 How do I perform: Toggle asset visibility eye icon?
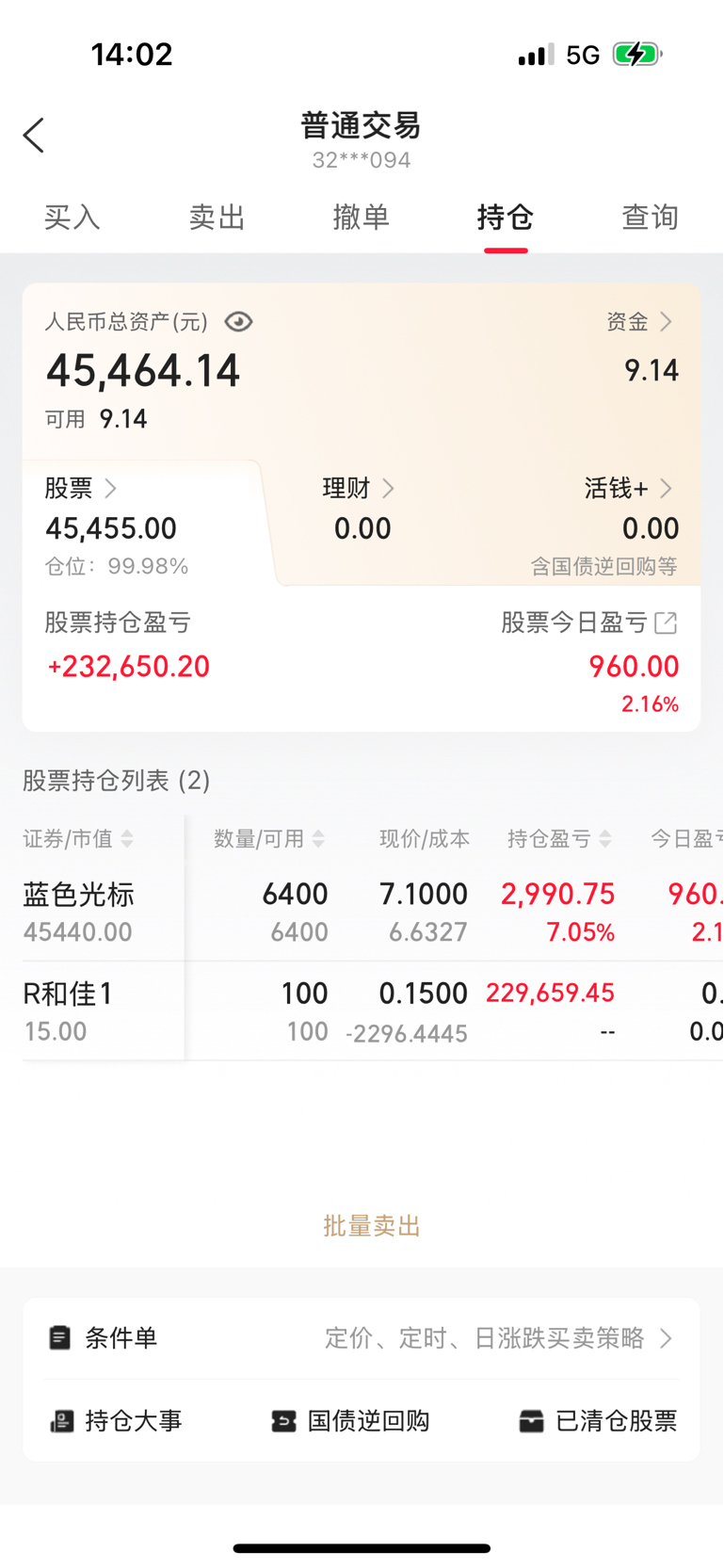pyautogui.click(x=239, y=322)
